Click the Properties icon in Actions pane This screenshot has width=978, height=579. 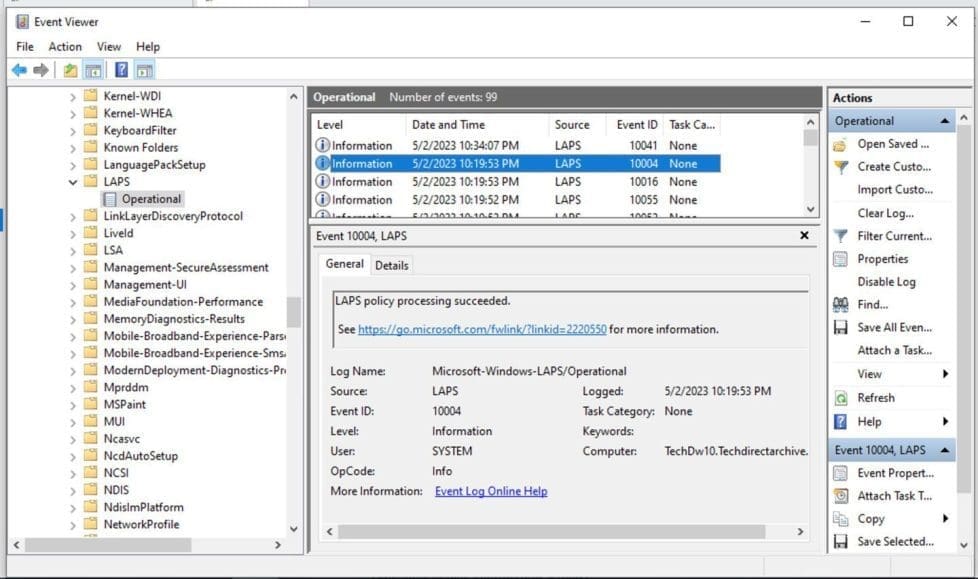pos(841,259)
